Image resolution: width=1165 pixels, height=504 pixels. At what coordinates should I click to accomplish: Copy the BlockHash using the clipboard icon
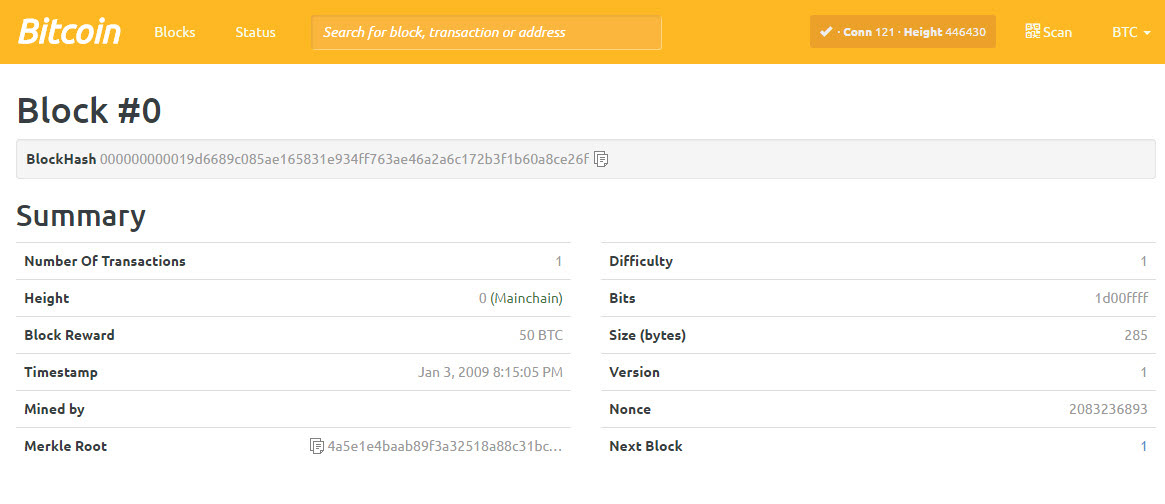click(x=601, y=159)
